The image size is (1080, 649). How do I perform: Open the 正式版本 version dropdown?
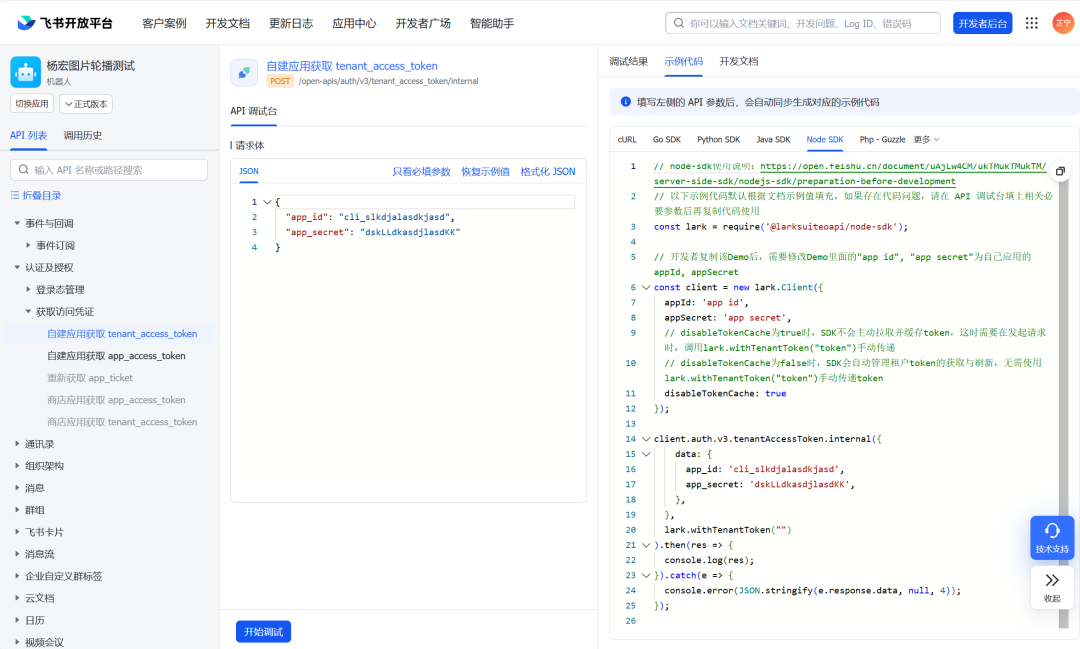[86, 104]
